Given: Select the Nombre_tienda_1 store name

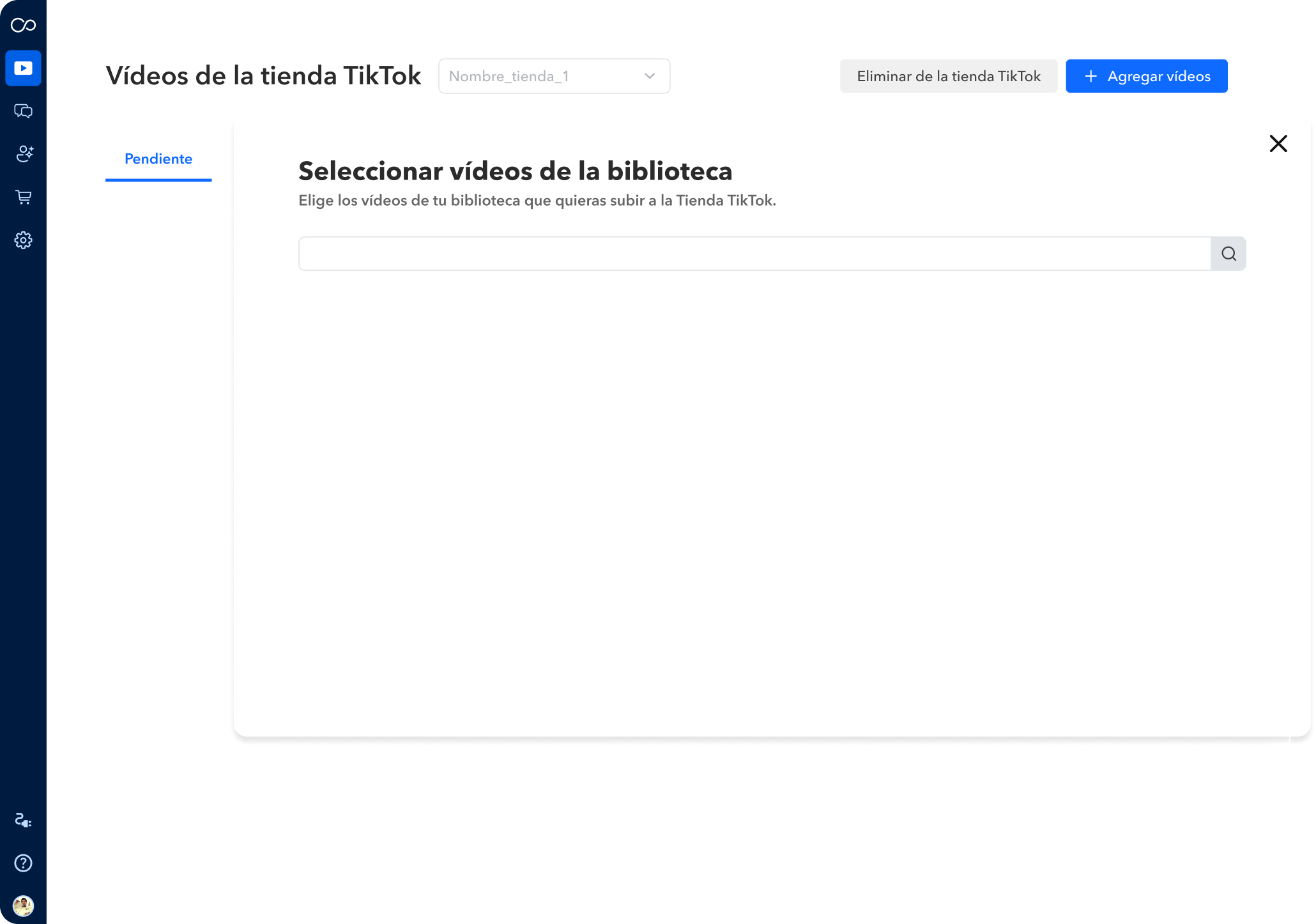Looking at the screenshot, I should 509,75.
